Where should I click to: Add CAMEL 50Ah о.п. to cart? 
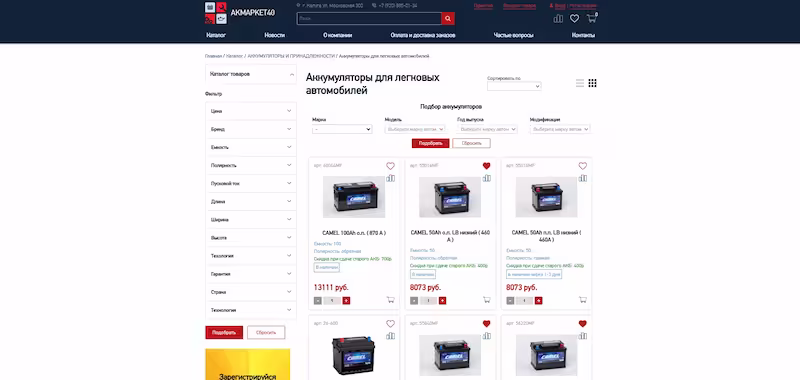486,300
